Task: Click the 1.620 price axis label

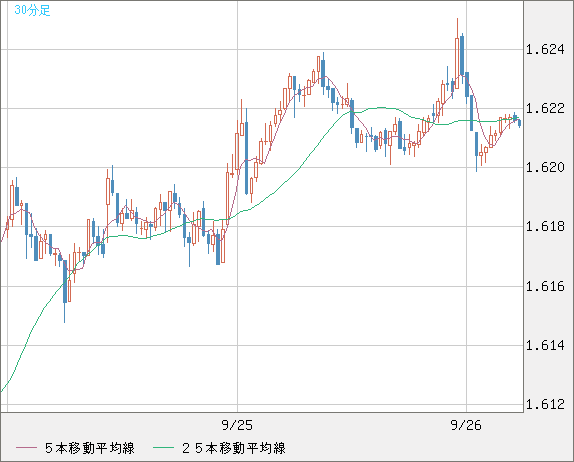Action: [545, 168]
